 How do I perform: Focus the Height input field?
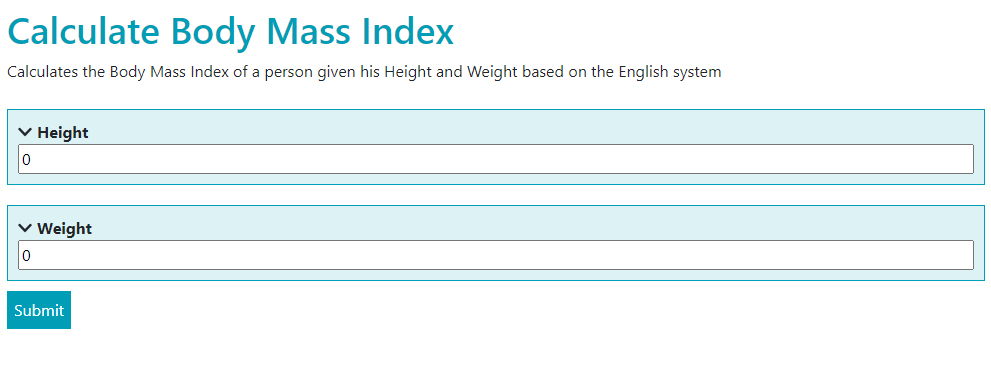click(x=496, y=159)
